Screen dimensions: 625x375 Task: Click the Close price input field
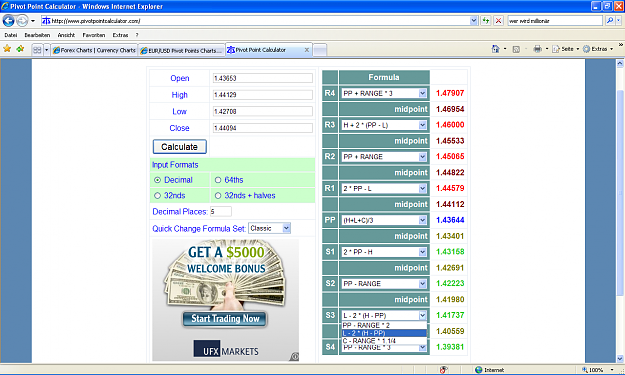point(262,128)
